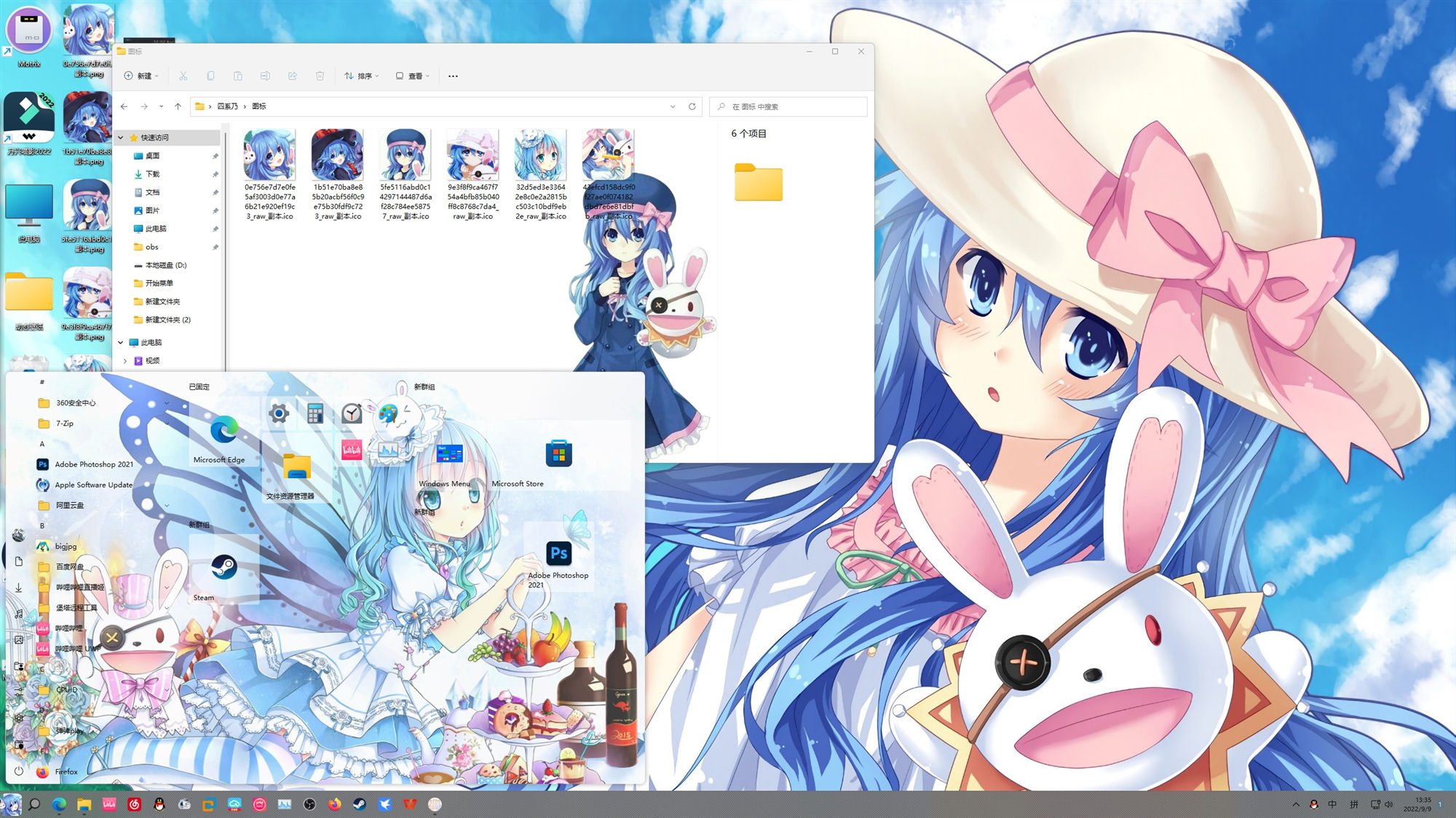Screen dimensions: 1456x818
Task: Launch Microsoft Edge from pinned tiles
Action: [223, 432]
